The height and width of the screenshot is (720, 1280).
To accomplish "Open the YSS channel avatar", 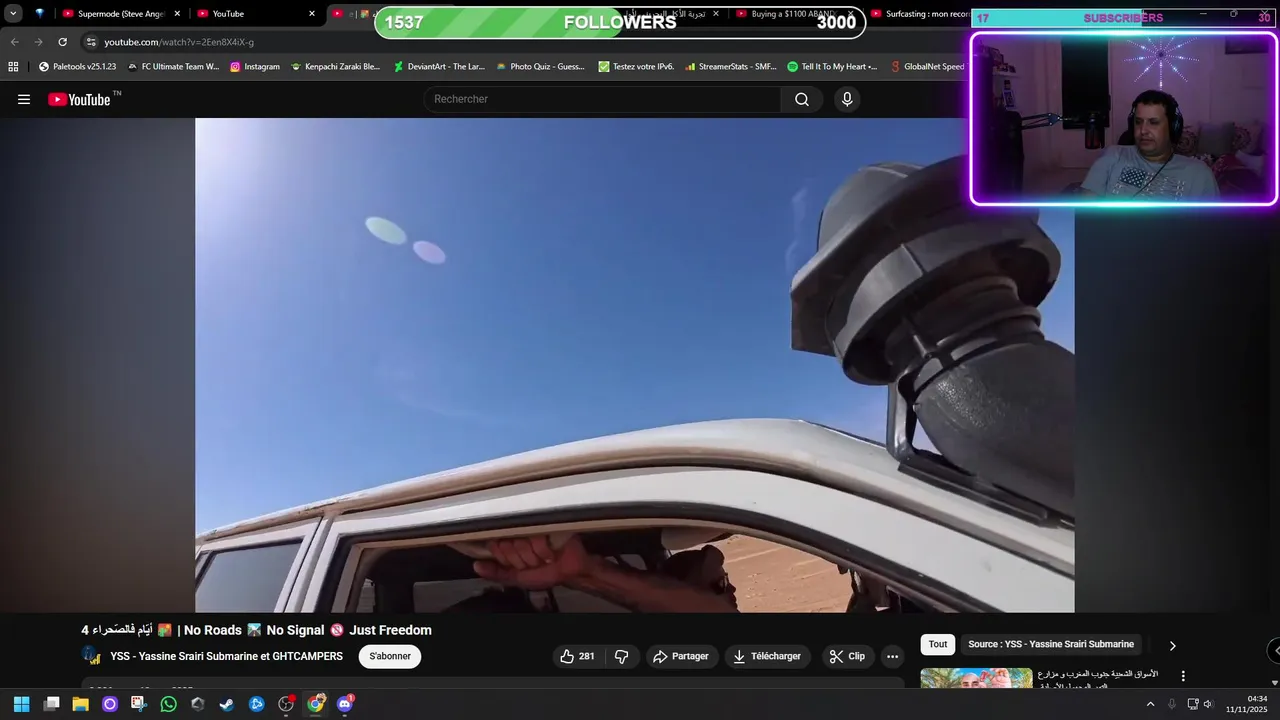I will tap(91, 656).
